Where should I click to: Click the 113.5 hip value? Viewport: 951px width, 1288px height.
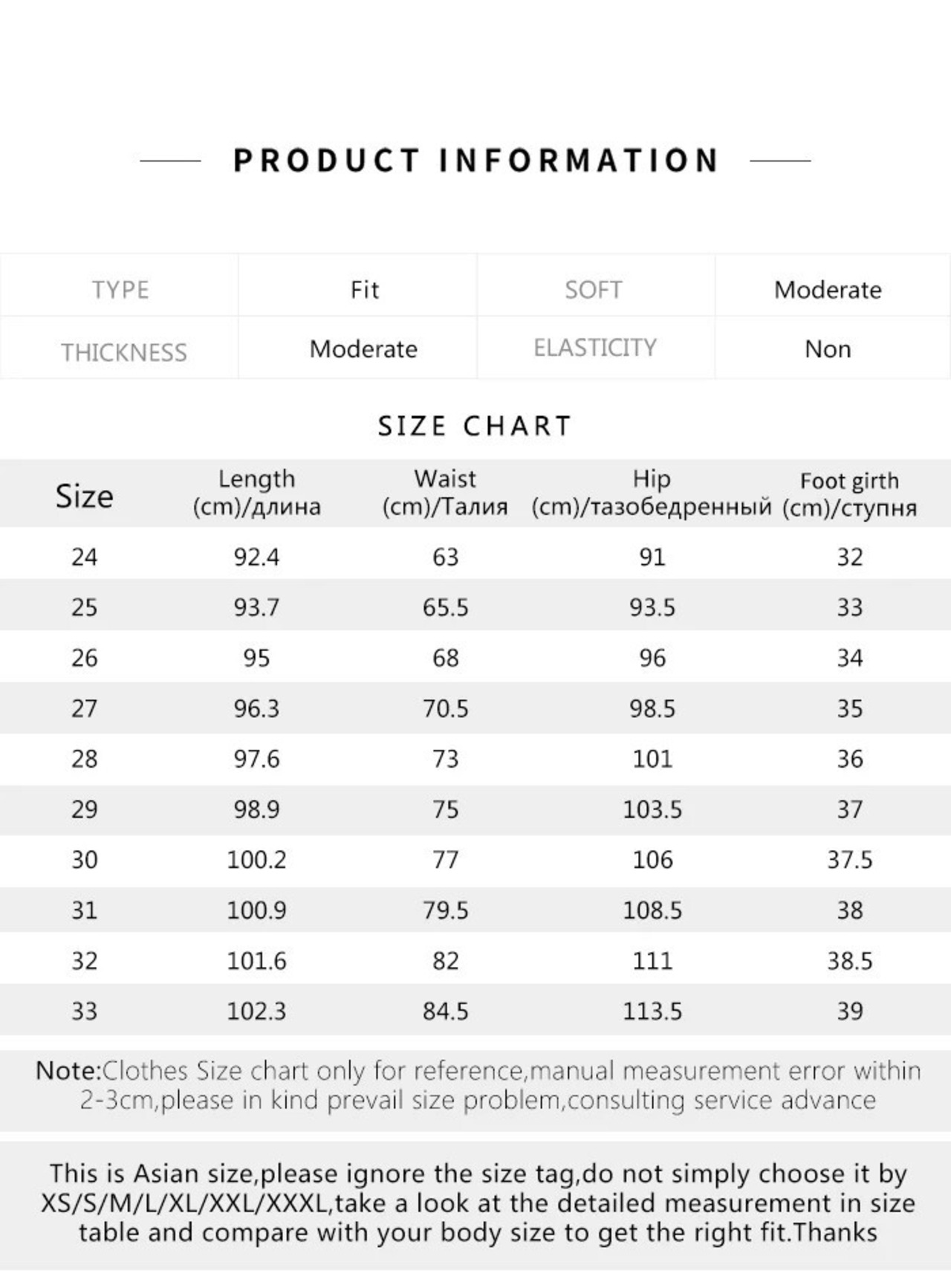tap(652, 1011)
